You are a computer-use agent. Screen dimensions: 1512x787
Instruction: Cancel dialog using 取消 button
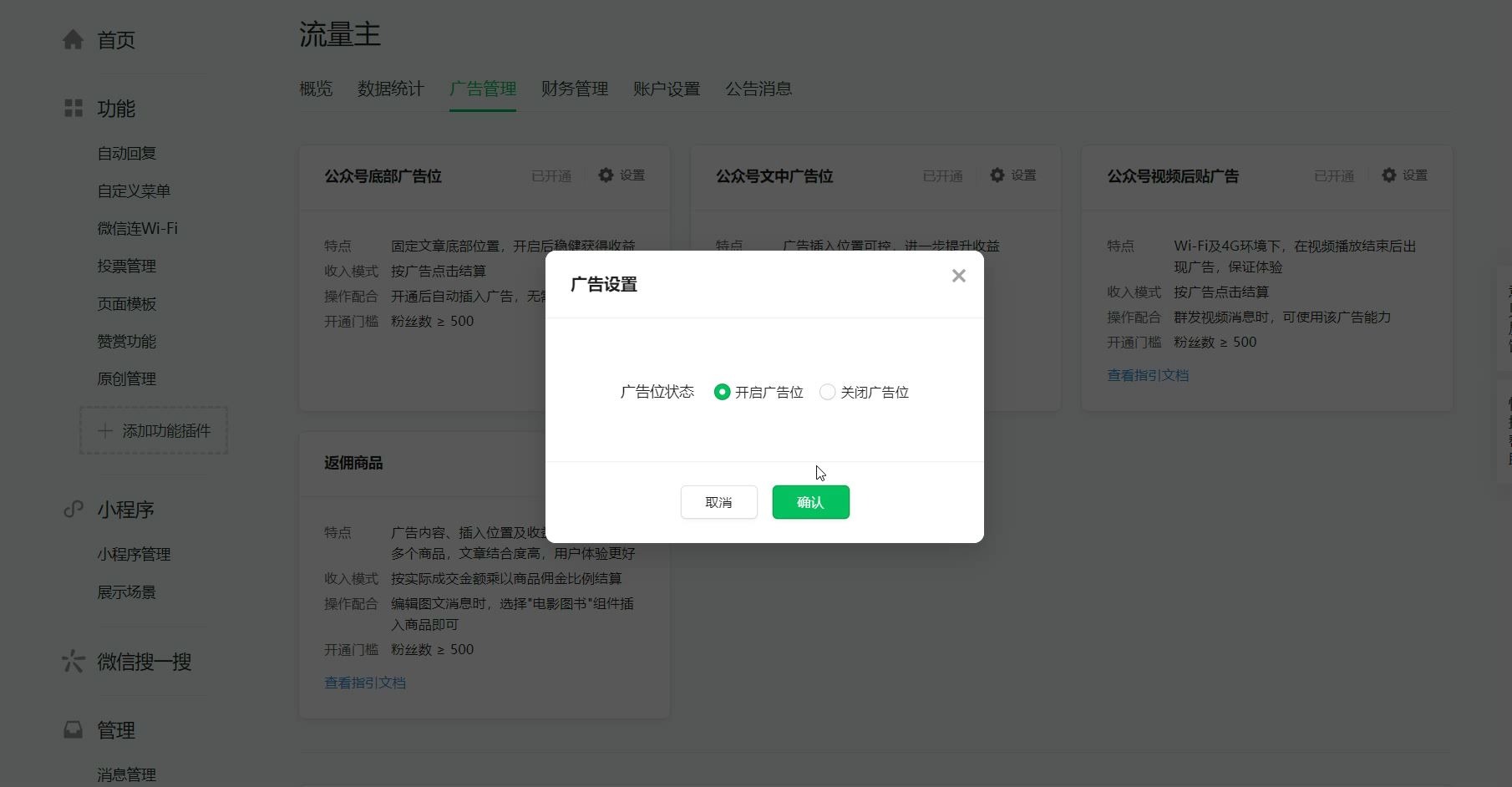[x=718, y=502]
